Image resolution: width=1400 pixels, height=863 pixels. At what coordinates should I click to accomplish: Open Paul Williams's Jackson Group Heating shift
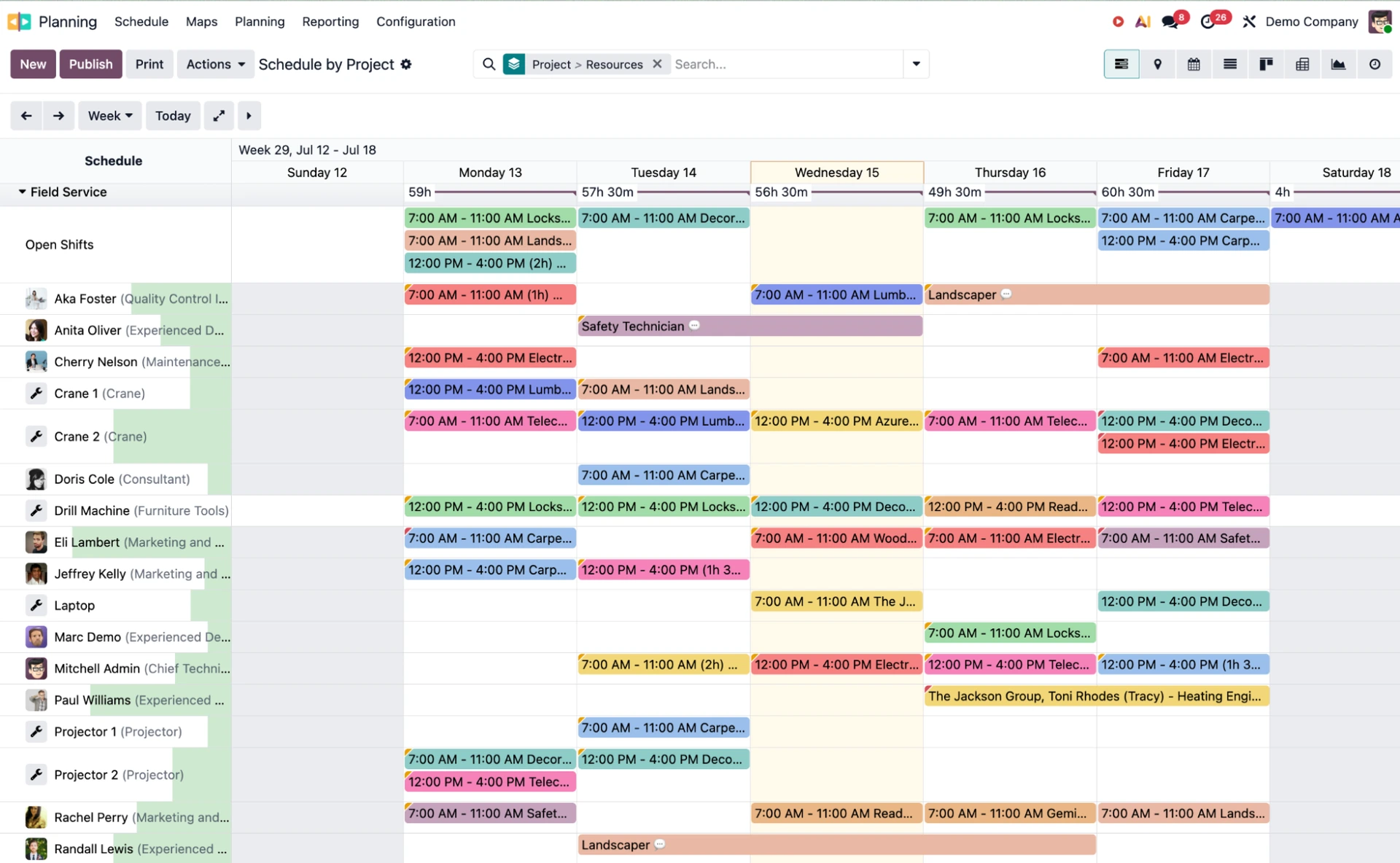tap(1097, 696)
